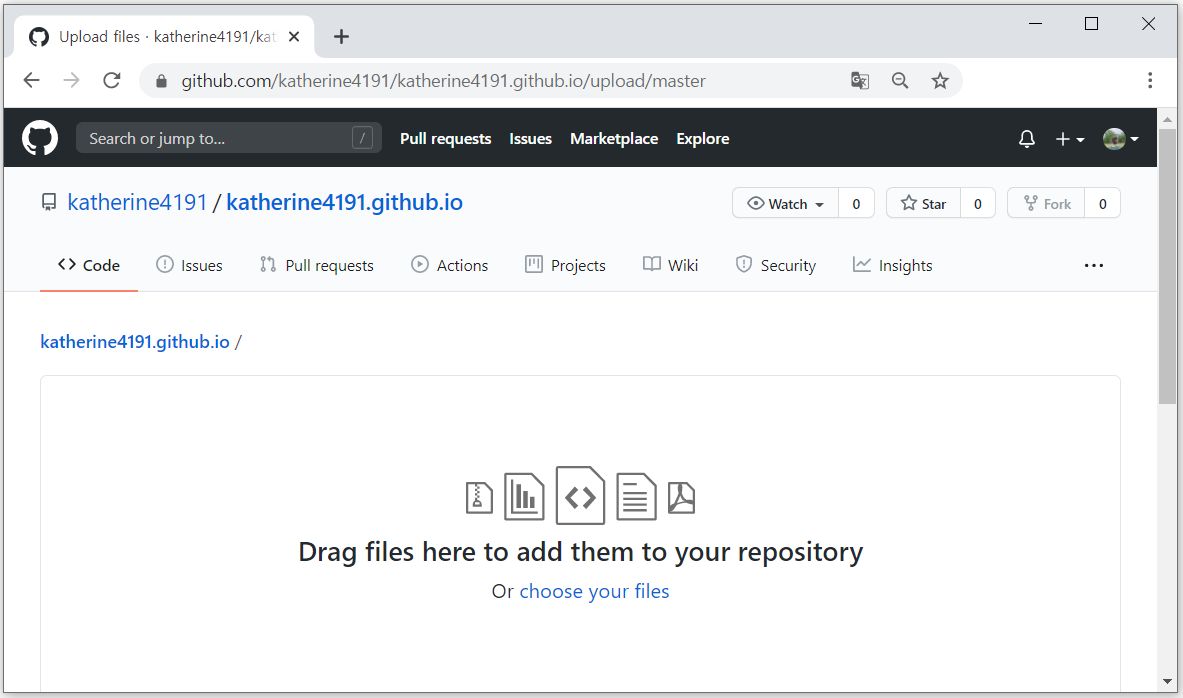Click the browser forward arrow

click(72, 81)
